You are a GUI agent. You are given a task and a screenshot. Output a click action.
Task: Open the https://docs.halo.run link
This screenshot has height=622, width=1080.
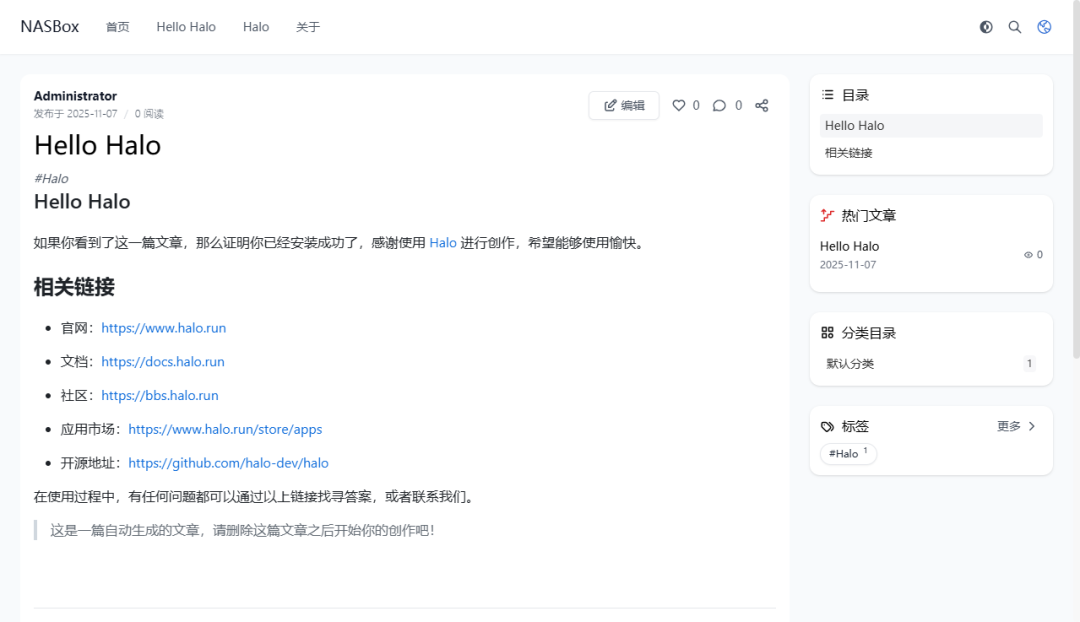coord(163,362)
